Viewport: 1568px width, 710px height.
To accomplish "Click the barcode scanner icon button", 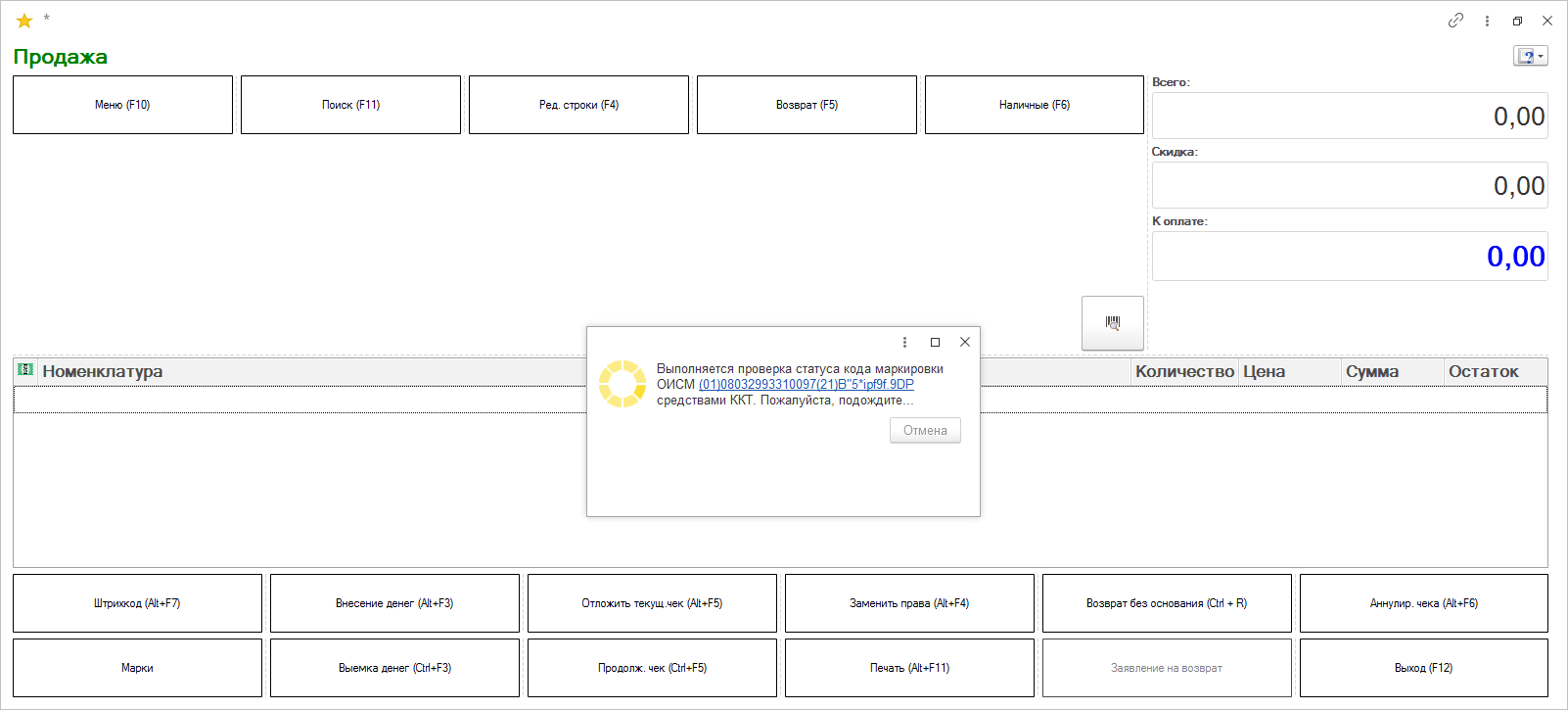I will pyautogui.click(x=1113, y=323).
